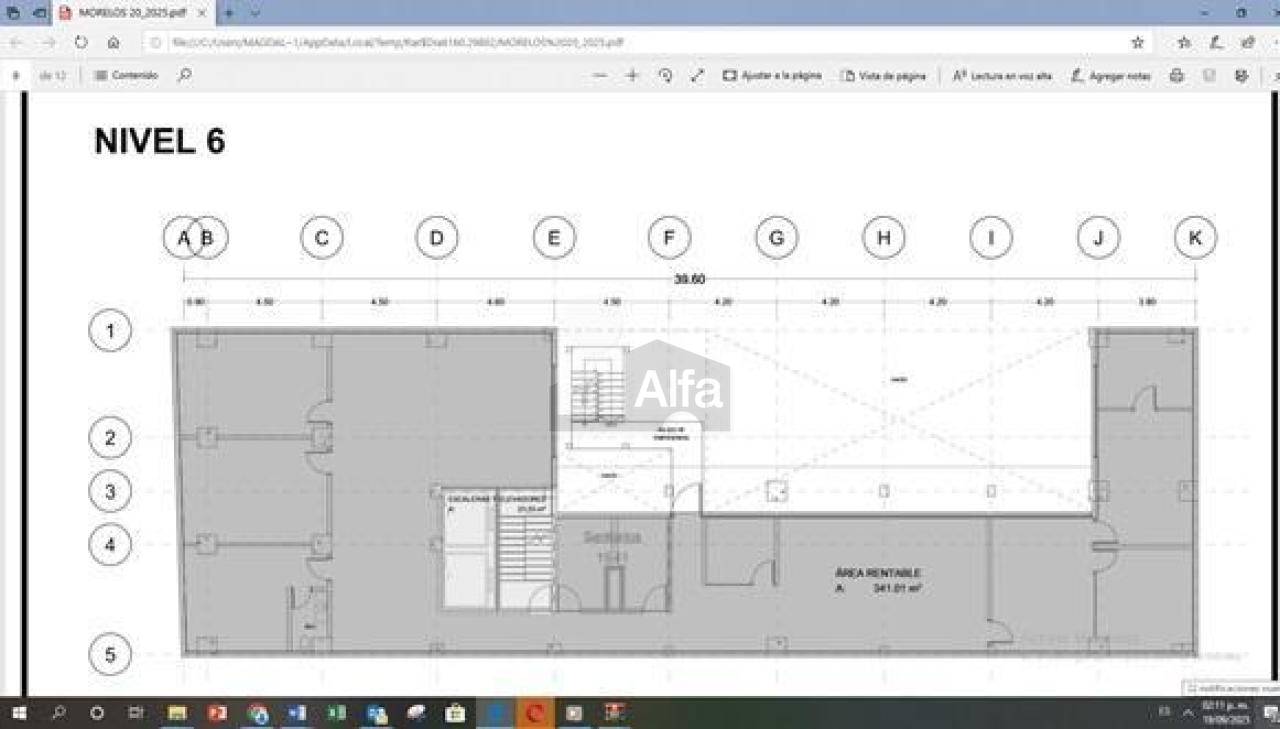Open the favorites hub icon
Screen dimensions: 1280x729
pyautogui.click(x=1184, y=43)
